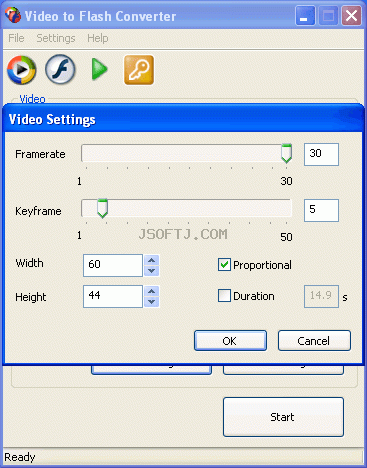Click the Keyframe value field
367x468 pixels.
point(321,210)
